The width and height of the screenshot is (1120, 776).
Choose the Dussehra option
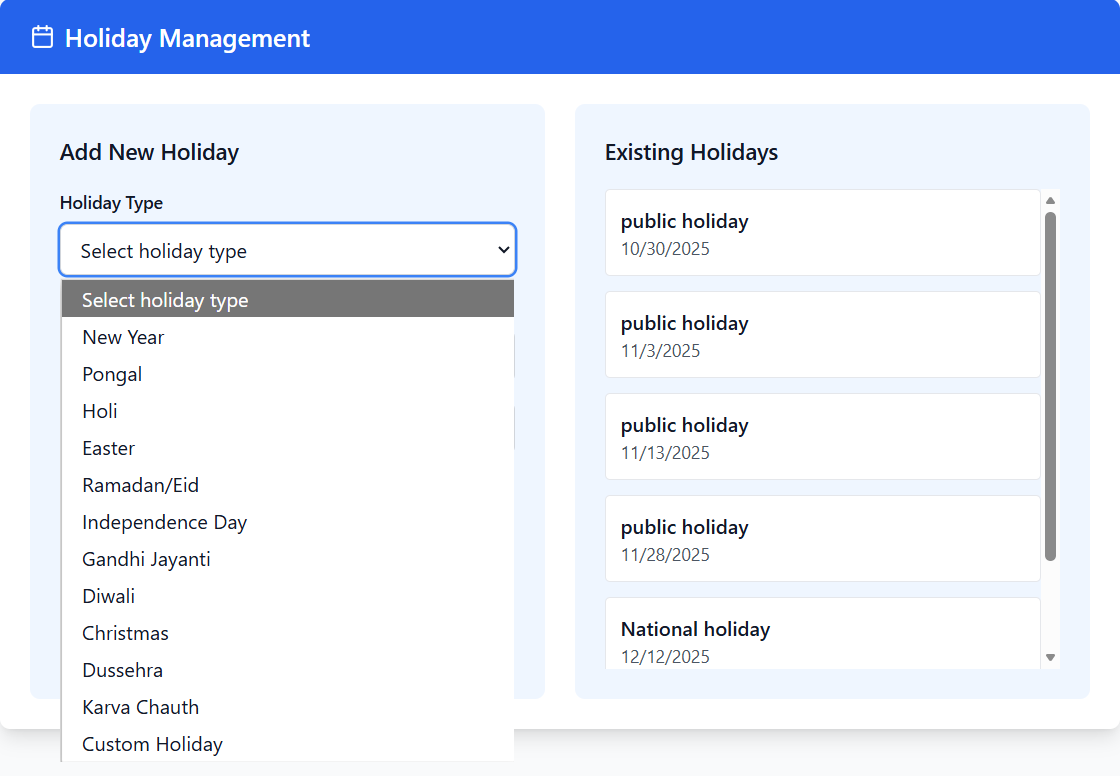[x=287, y=670]
